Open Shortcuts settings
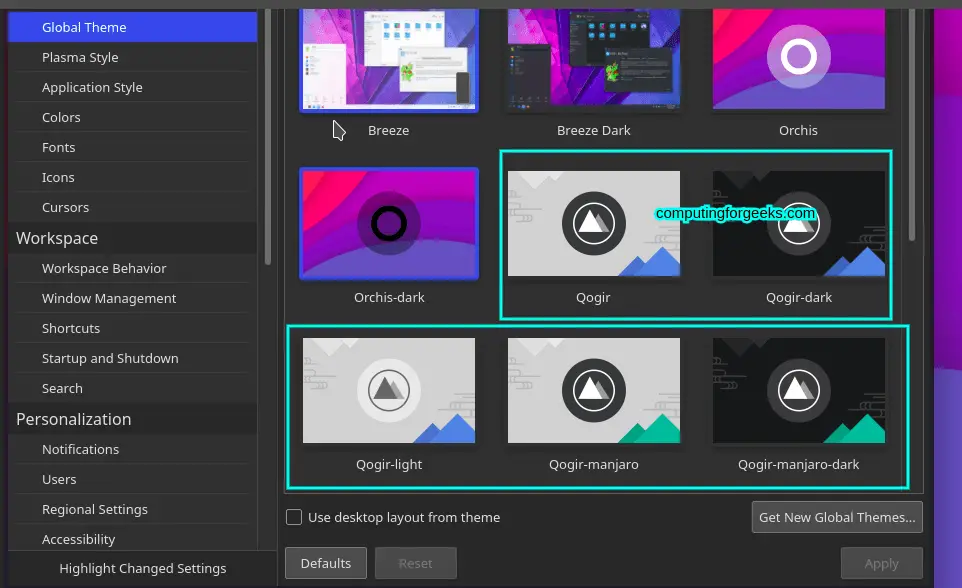 [133, 328]
